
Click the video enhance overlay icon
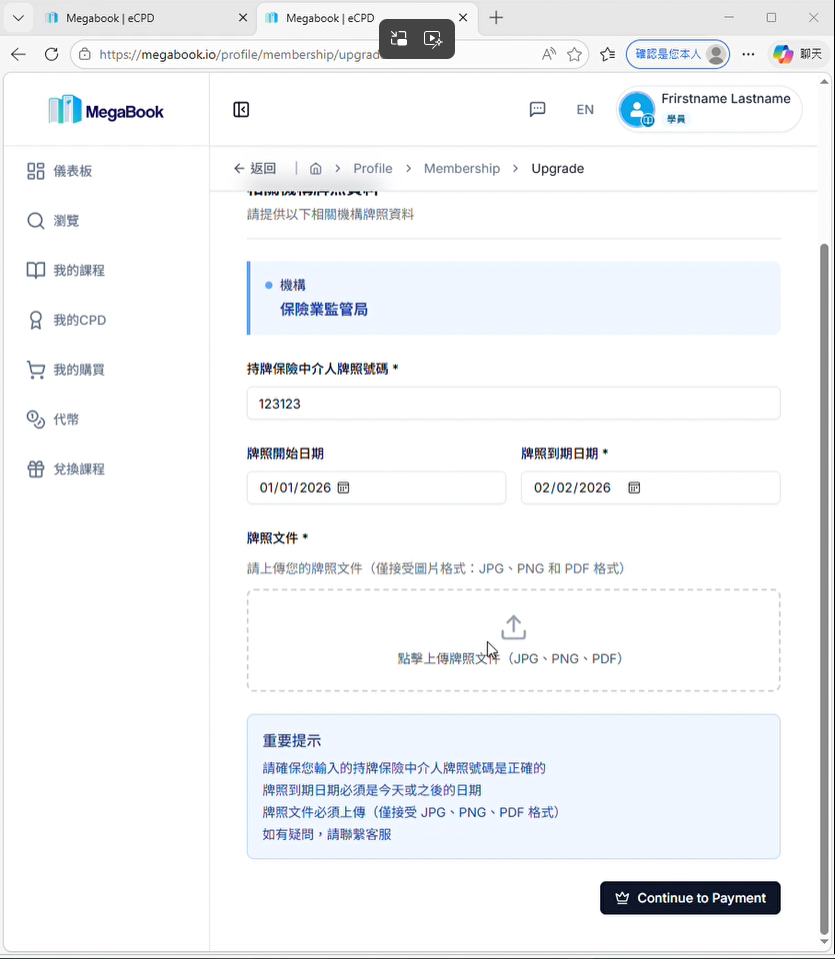click(433, 39)
